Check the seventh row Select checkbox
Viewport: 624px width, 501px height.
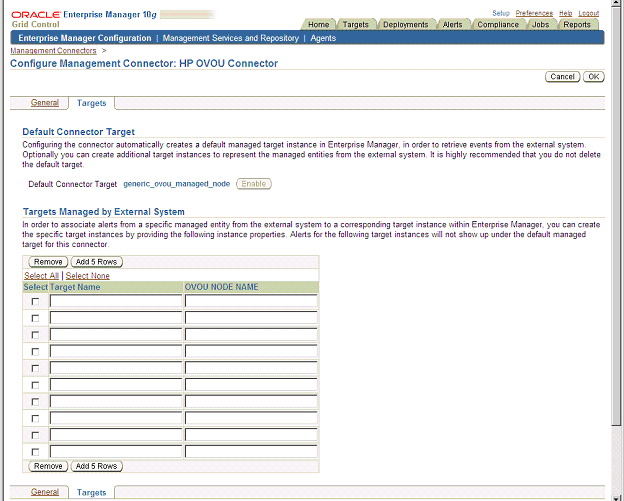click(x=35, y=402)
